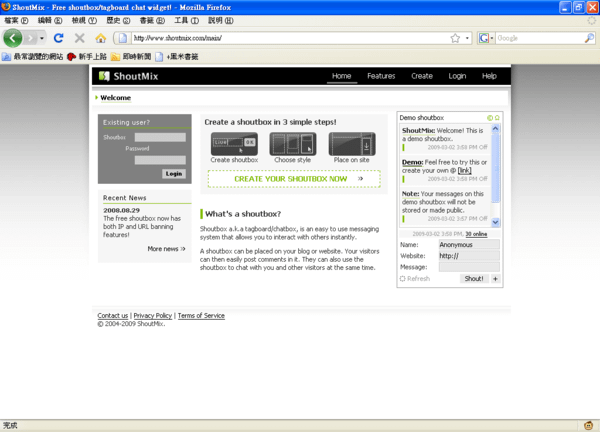Open the back/forward history dropdown arrow
Viewport: 600px width, 432px height.
coord(42,38)
